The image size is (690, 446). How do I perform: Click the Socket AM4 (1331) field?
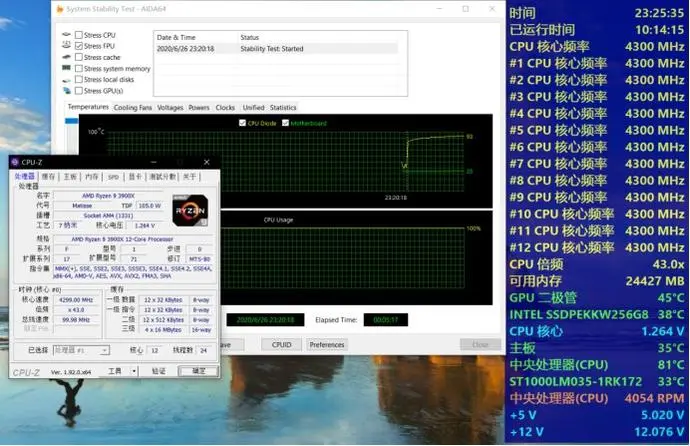[108, 216]
